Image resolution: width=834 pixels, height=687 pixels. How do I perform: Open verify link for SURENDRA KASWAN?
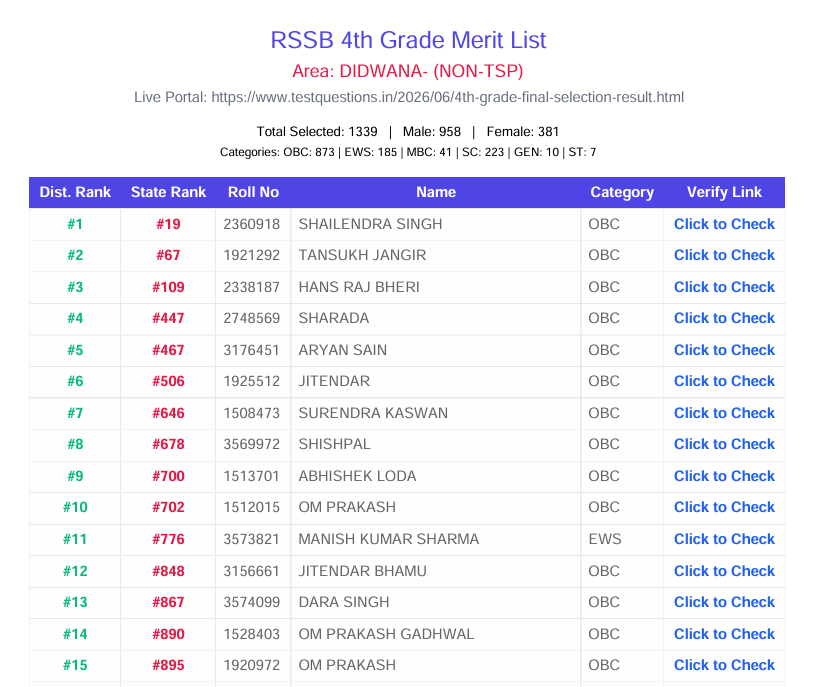click(x=724, y=413)
